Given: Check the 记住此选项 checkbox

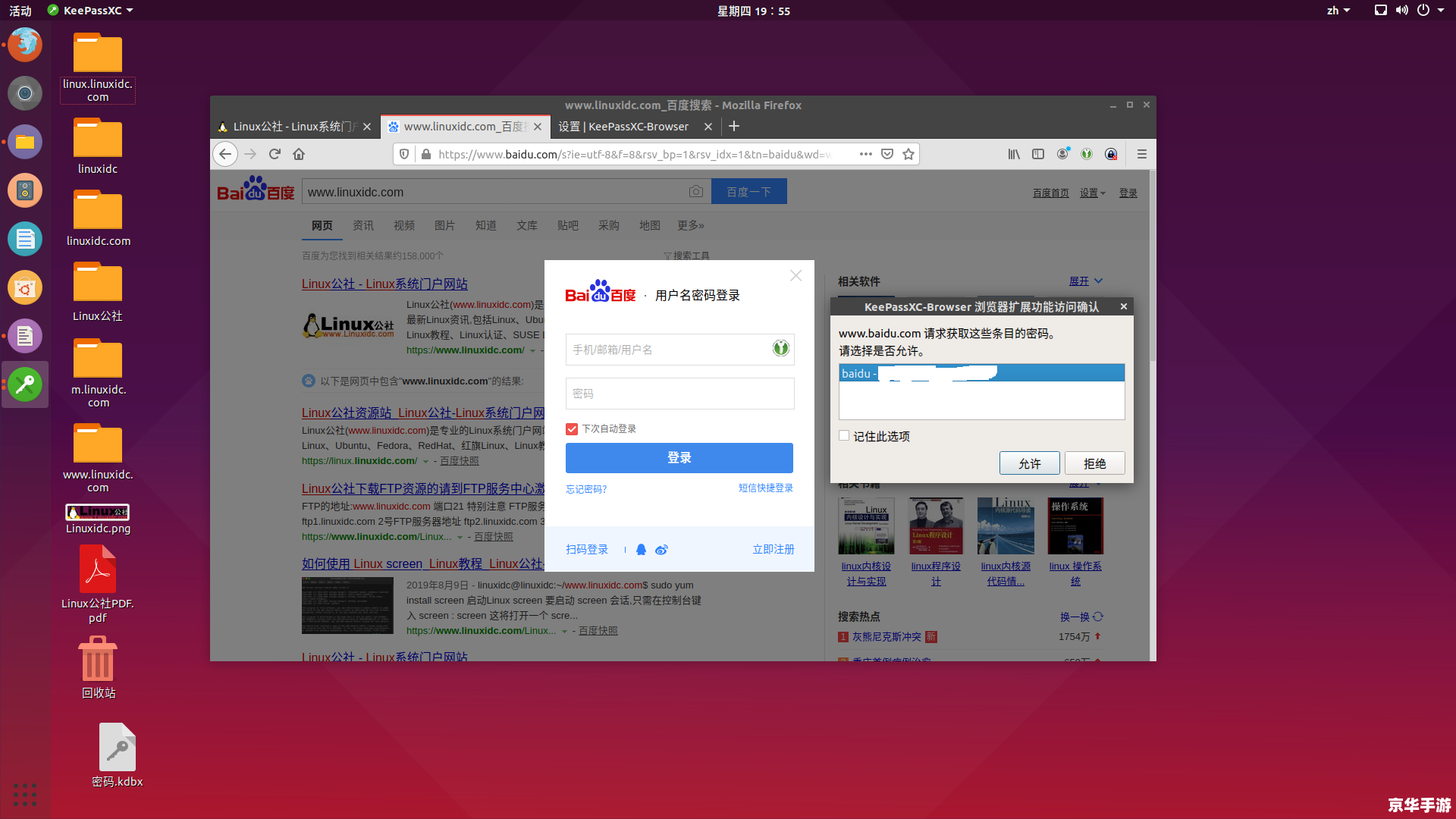Looking at the screenshot, I should 844,436.
